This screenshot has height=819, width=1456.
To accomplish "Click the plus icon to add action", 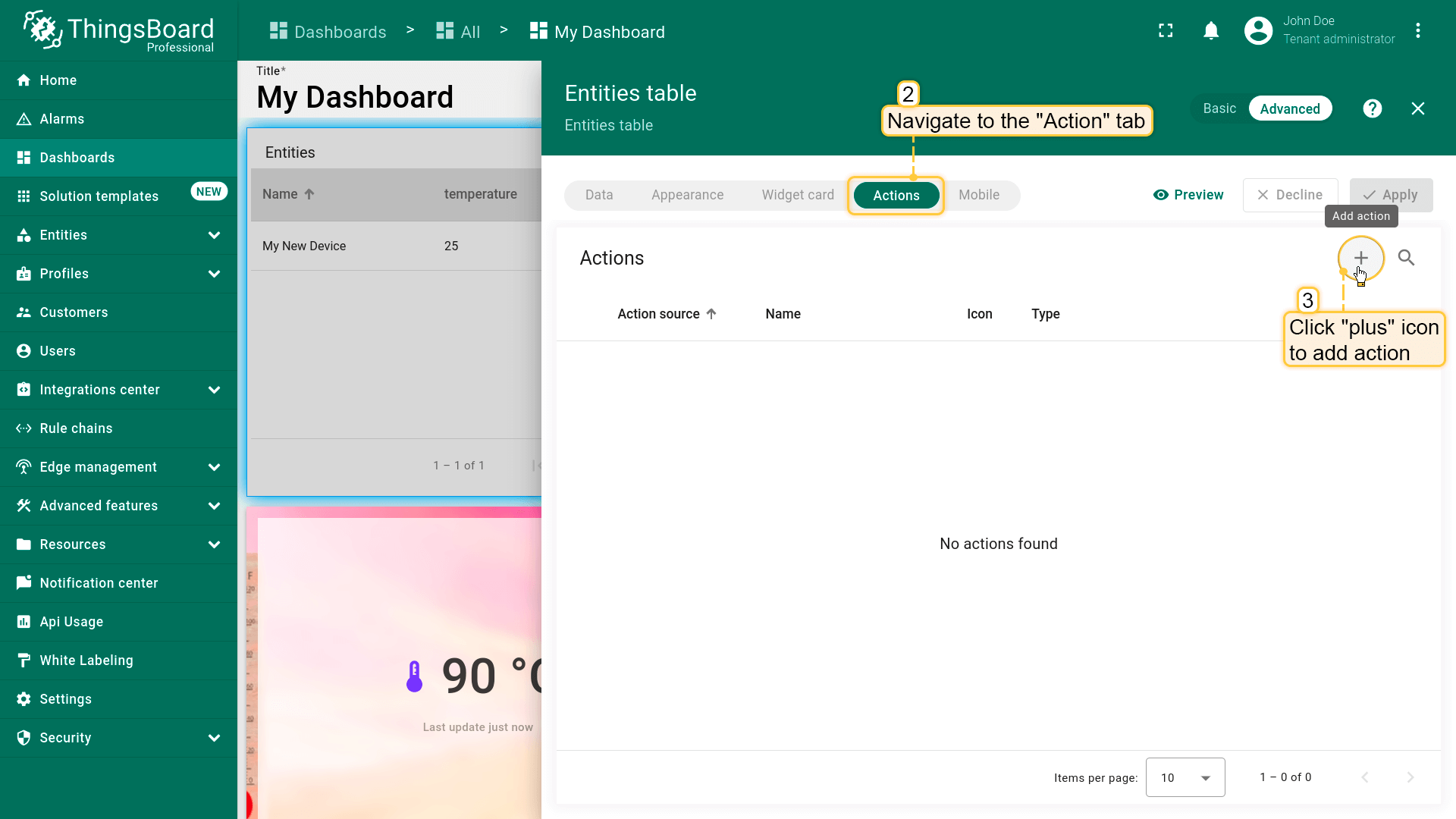I will point(1360,258).
